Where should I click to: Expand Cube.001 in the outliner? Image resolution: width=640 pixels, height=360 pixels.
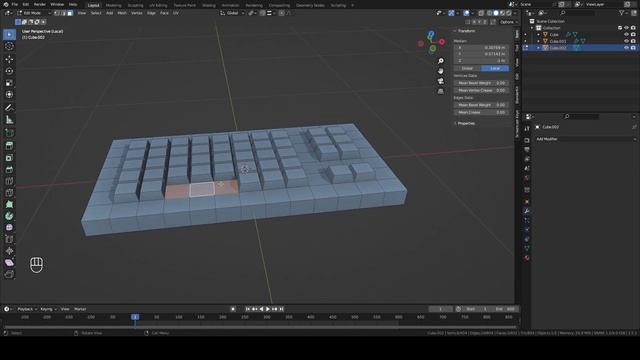539,41
